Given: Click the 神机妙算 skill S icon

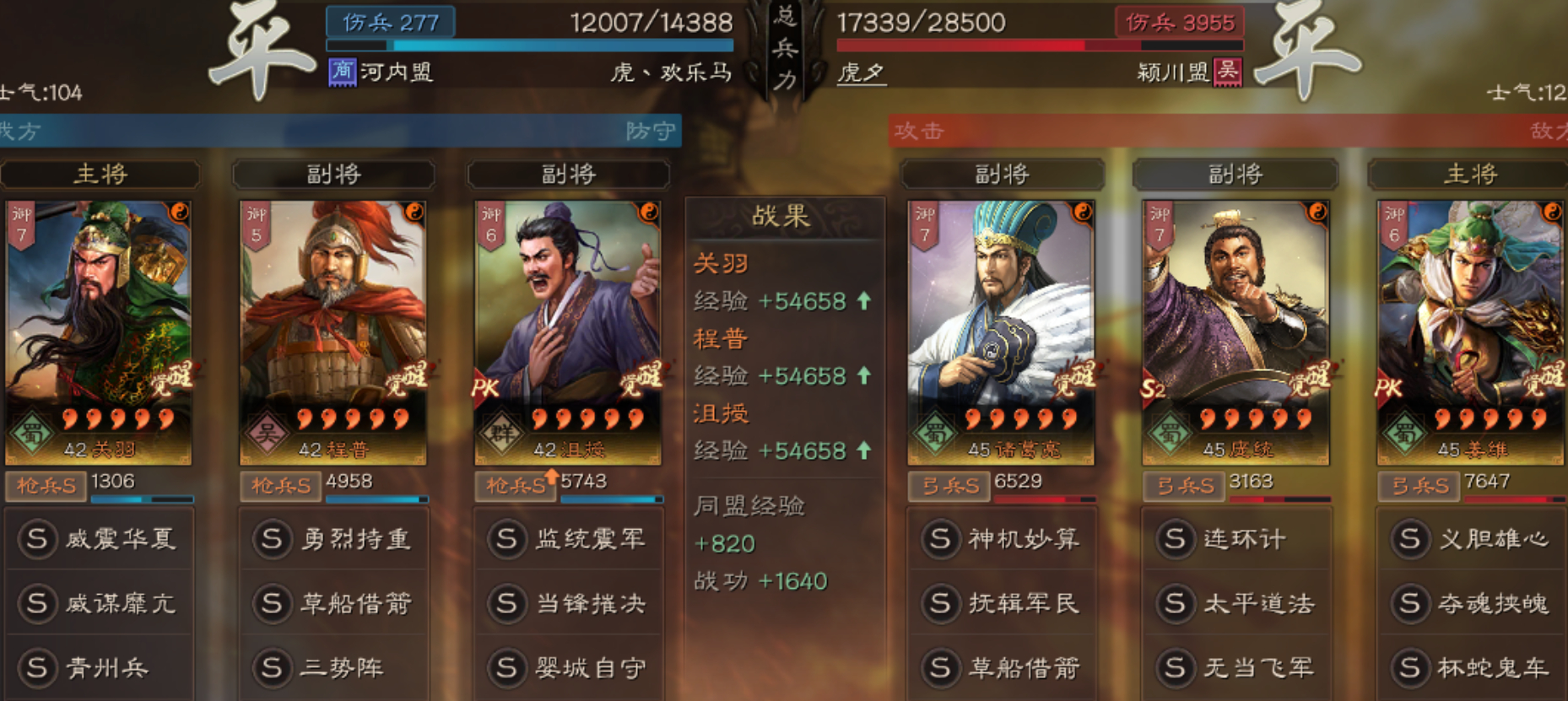Looking at the screenshot, I should 939,538.
